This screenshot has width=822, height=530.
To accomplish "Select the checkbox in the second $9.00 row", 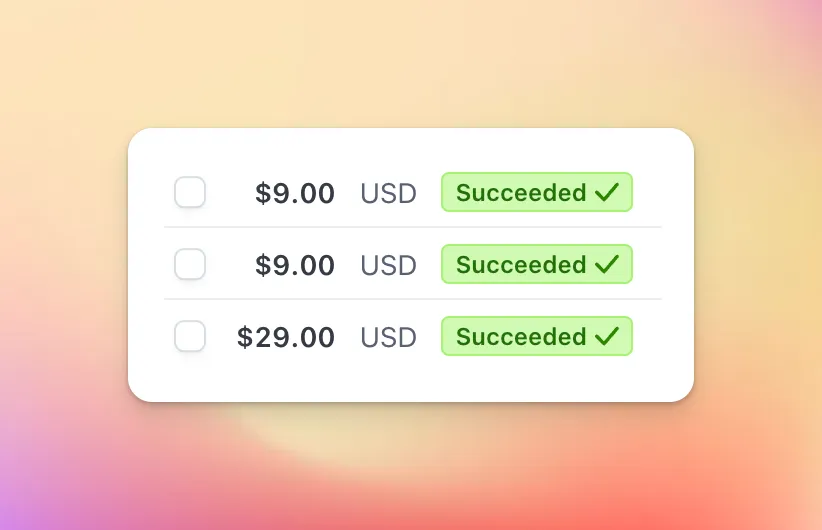I will pyautogui.click(x=190, y=264).
